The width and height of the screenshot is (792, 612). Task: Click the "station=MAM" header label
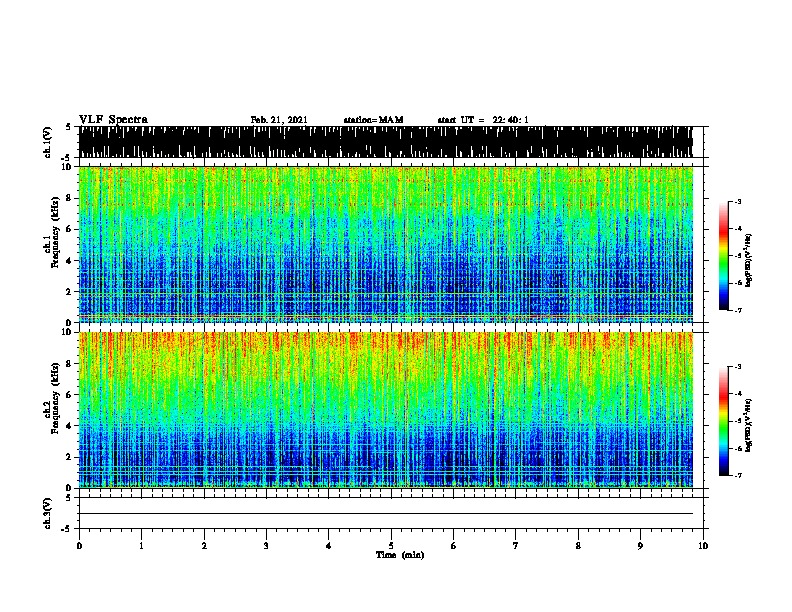[373, 120]
